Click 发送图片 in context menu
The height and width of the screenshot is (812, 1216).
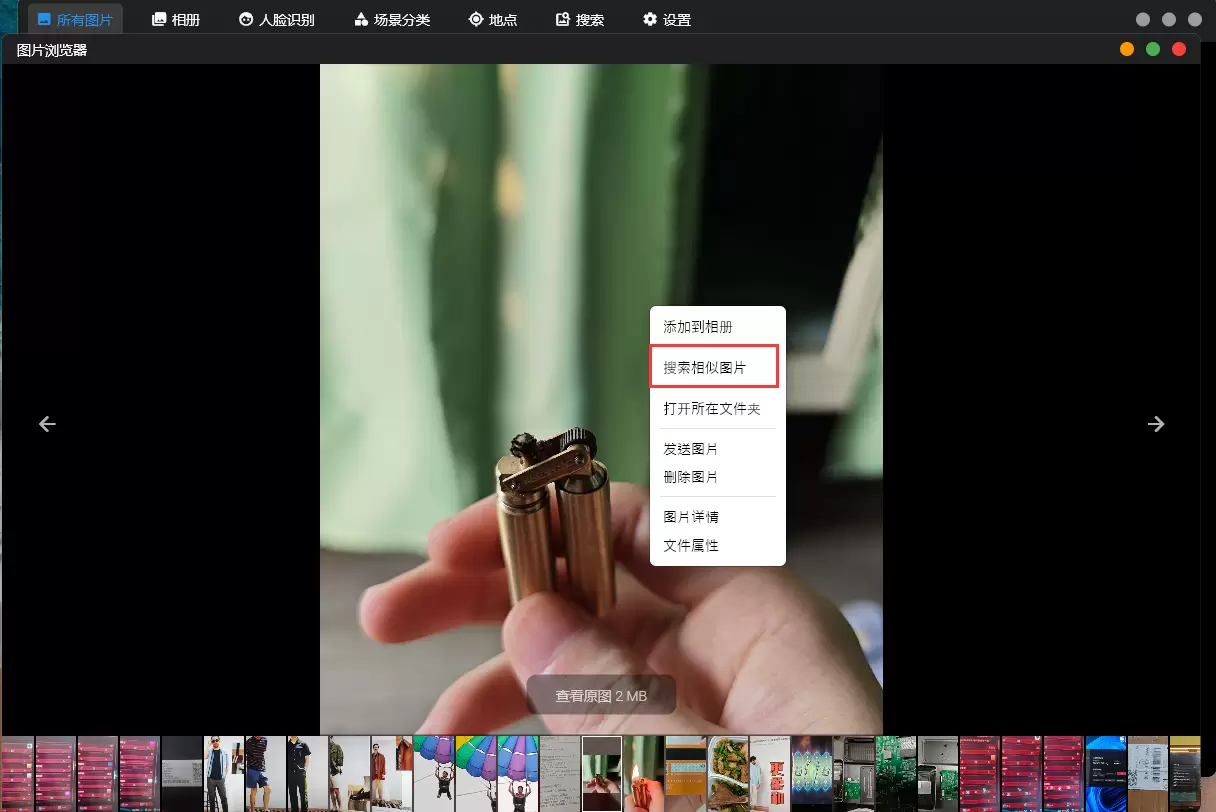pos(691,449)
